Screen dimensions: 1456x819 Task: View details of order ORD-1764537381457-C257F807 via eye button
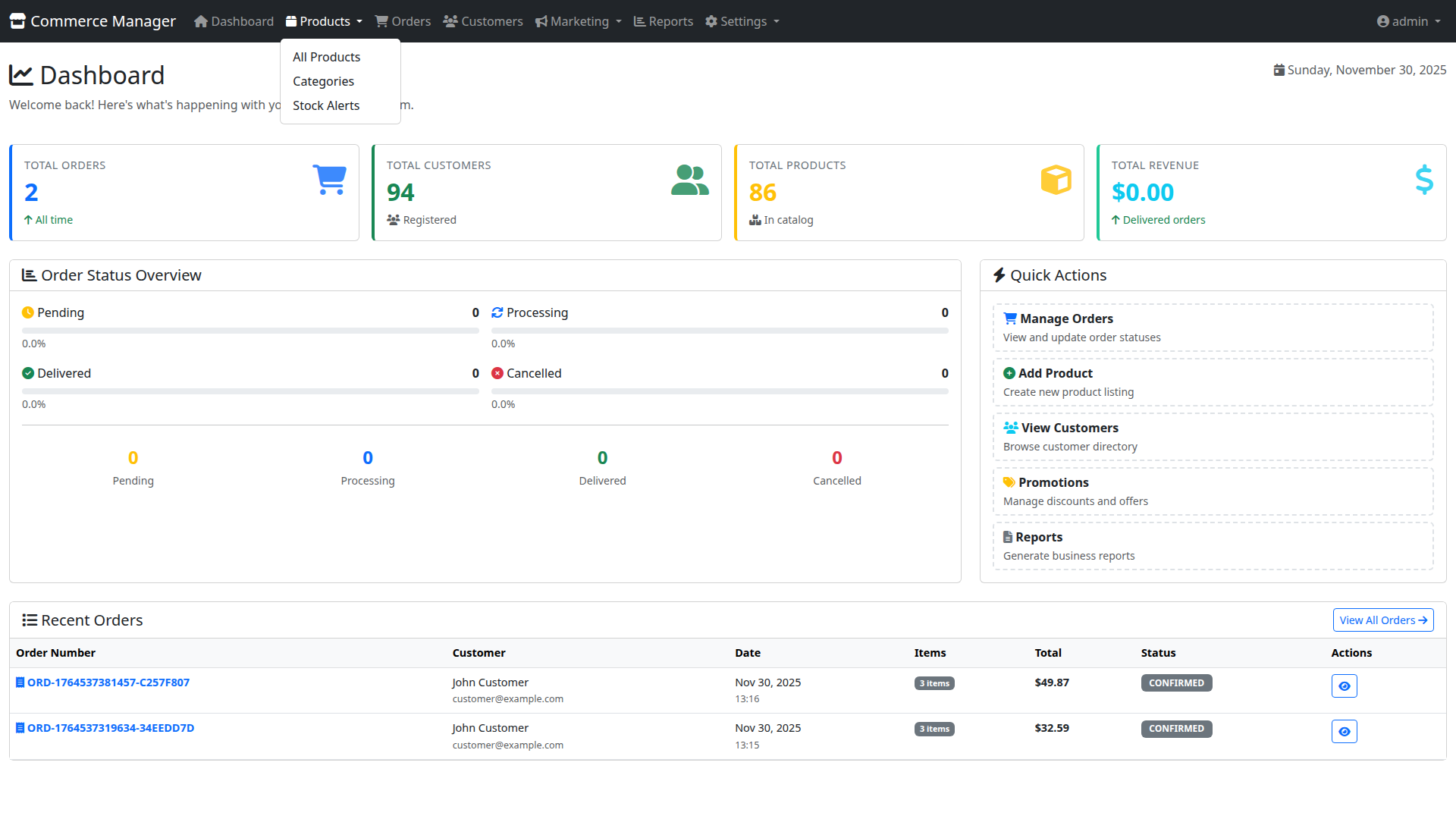1344,686
